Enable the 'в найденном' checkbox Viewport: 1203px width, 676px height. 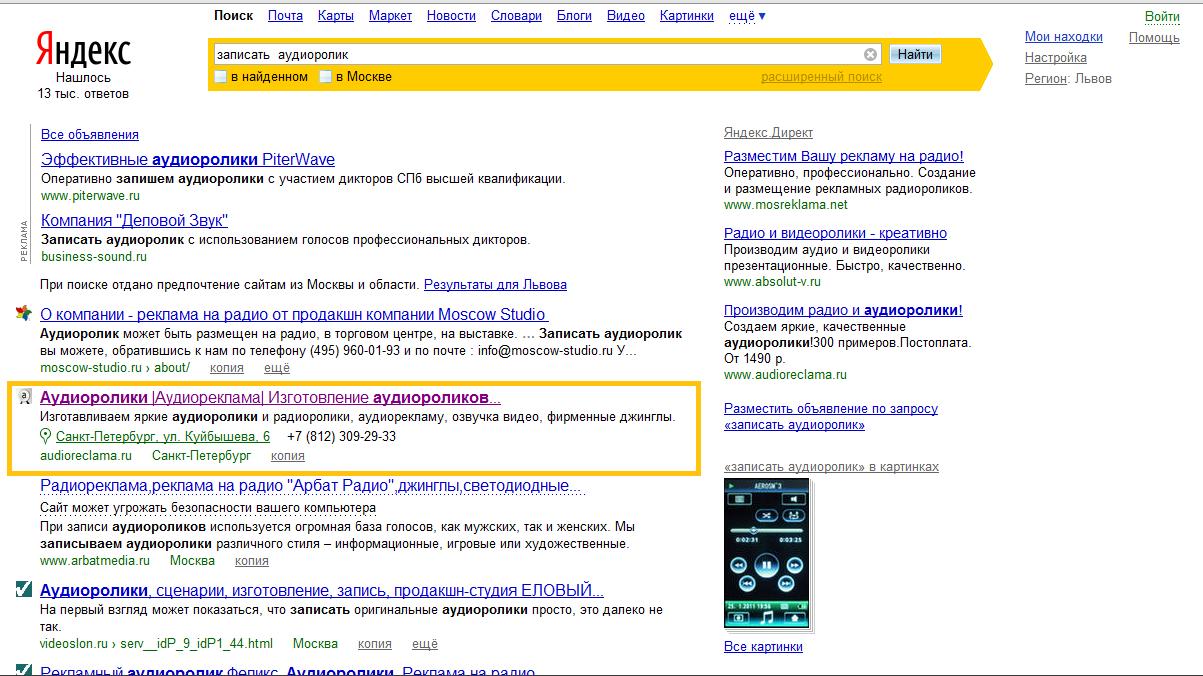click(x=222, y=77)
